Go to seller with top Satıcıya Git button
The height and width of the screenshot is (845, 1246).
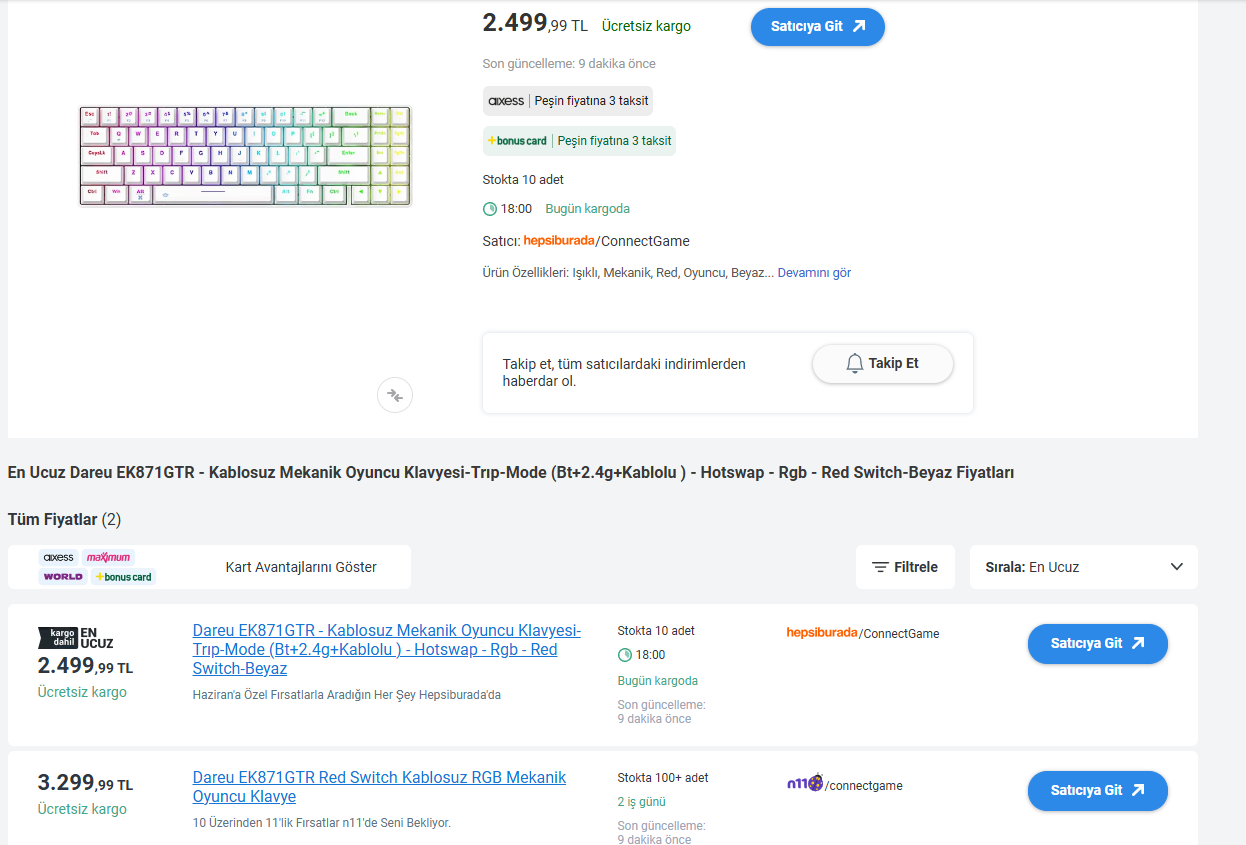tap(817, 27)
